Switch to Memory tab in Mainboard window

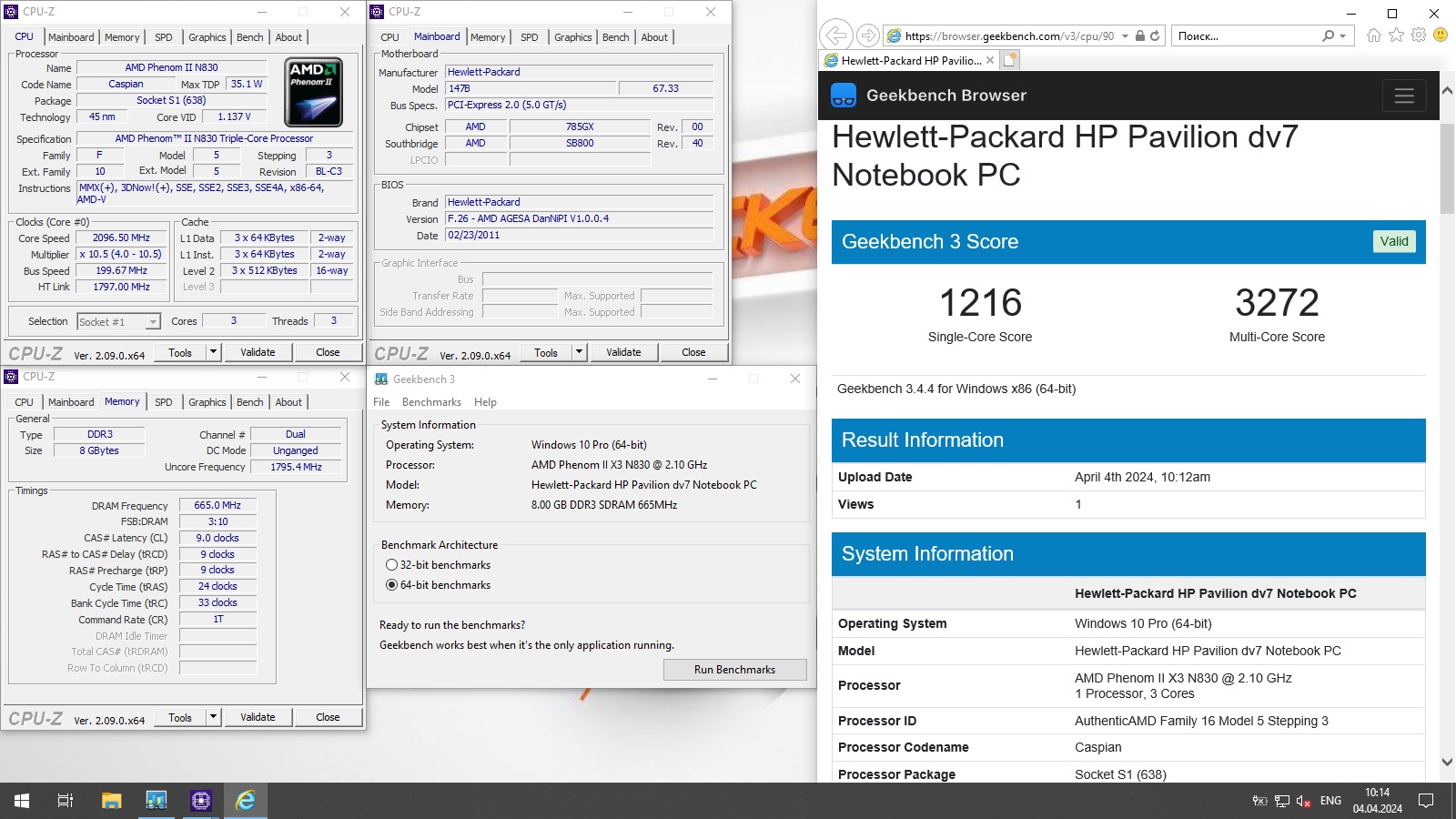[x=488, y=37]
